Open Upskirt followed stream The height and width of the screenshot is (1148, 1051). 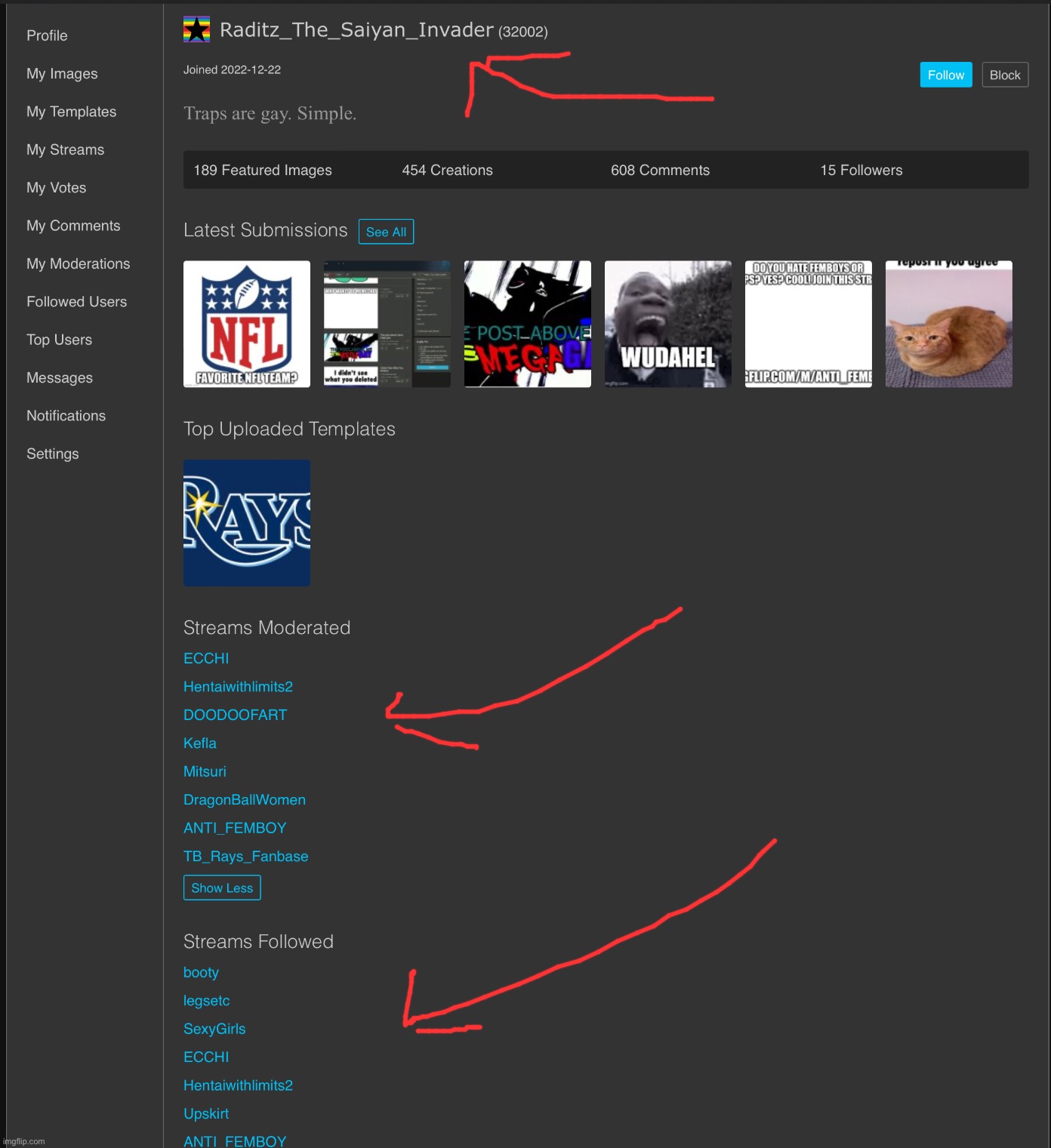206,1113
